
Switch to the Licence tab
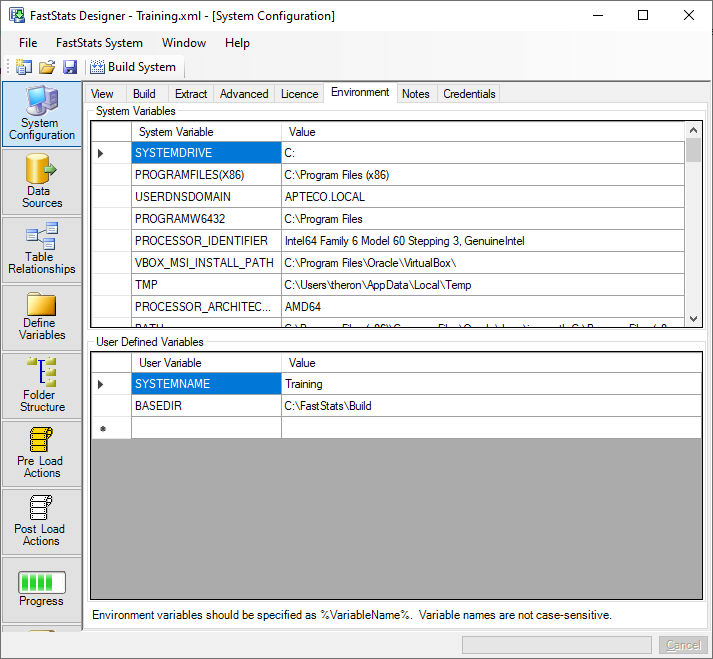pyautogui.click(x=299, y=94)
